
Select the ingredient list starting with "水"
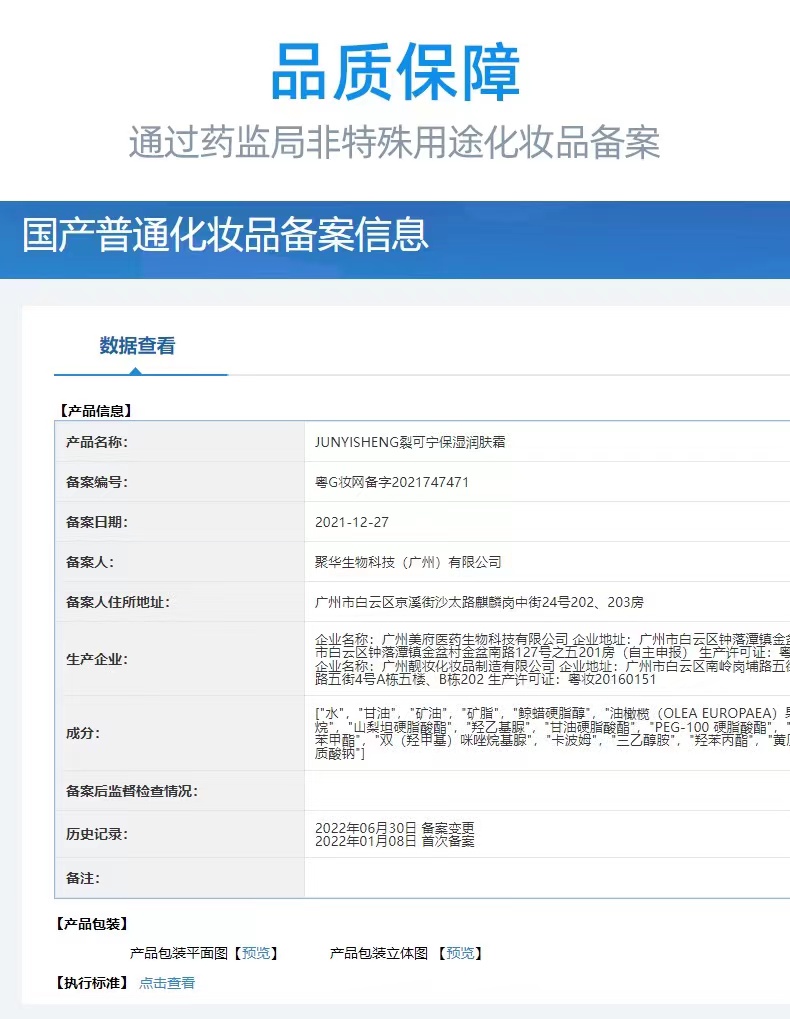[x=552, y=734]
